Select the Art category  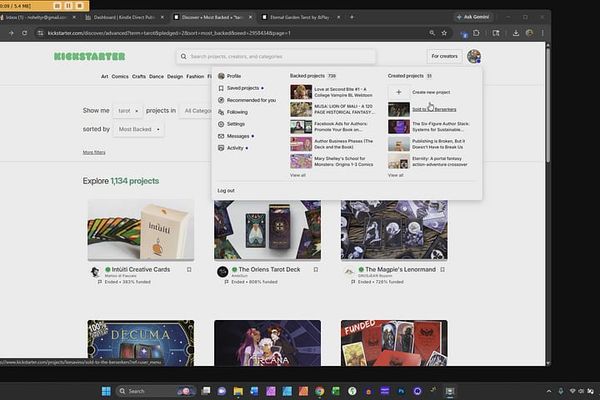[x=104, y=77]
